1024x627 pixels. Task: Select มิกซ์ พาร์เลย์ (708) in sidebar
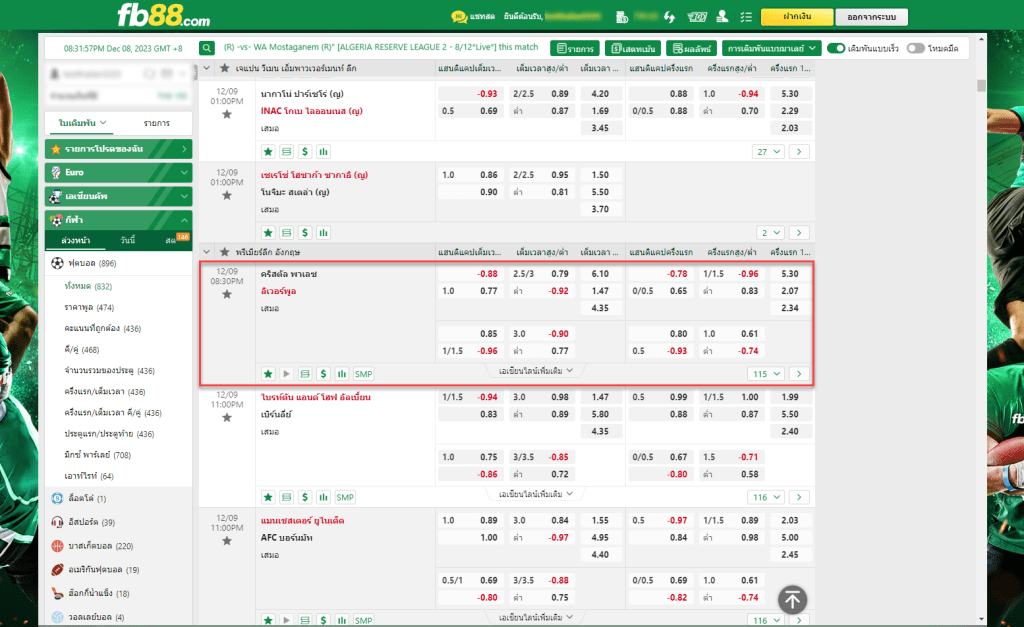[x=97, y=455]
